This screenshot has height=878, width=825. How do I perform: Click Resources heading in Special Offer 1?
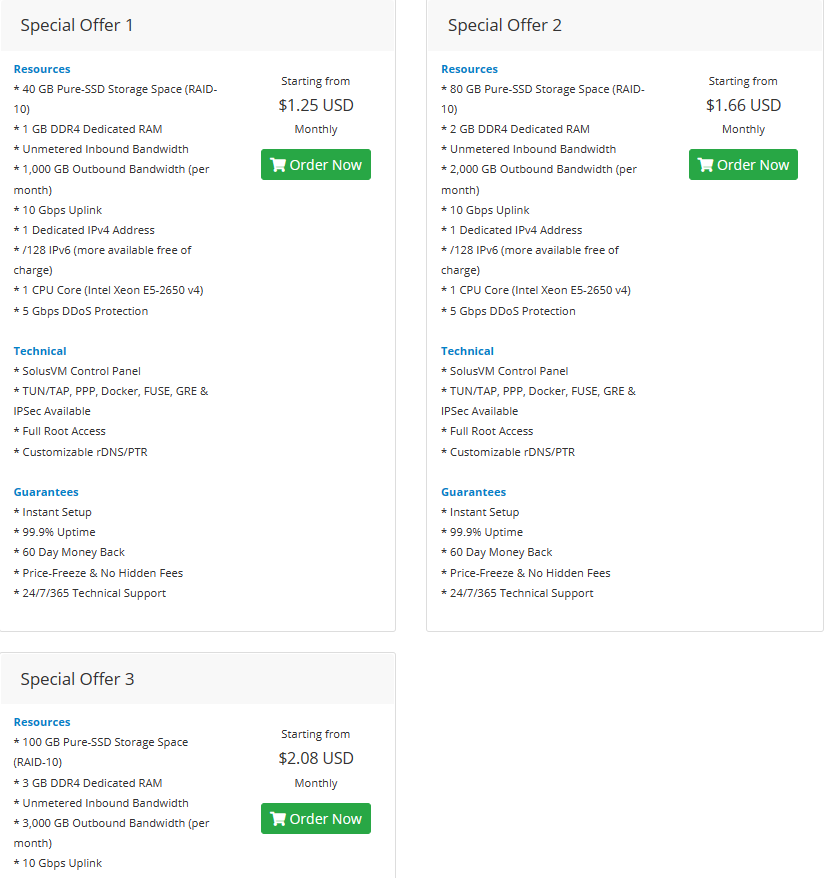(42, 69)
